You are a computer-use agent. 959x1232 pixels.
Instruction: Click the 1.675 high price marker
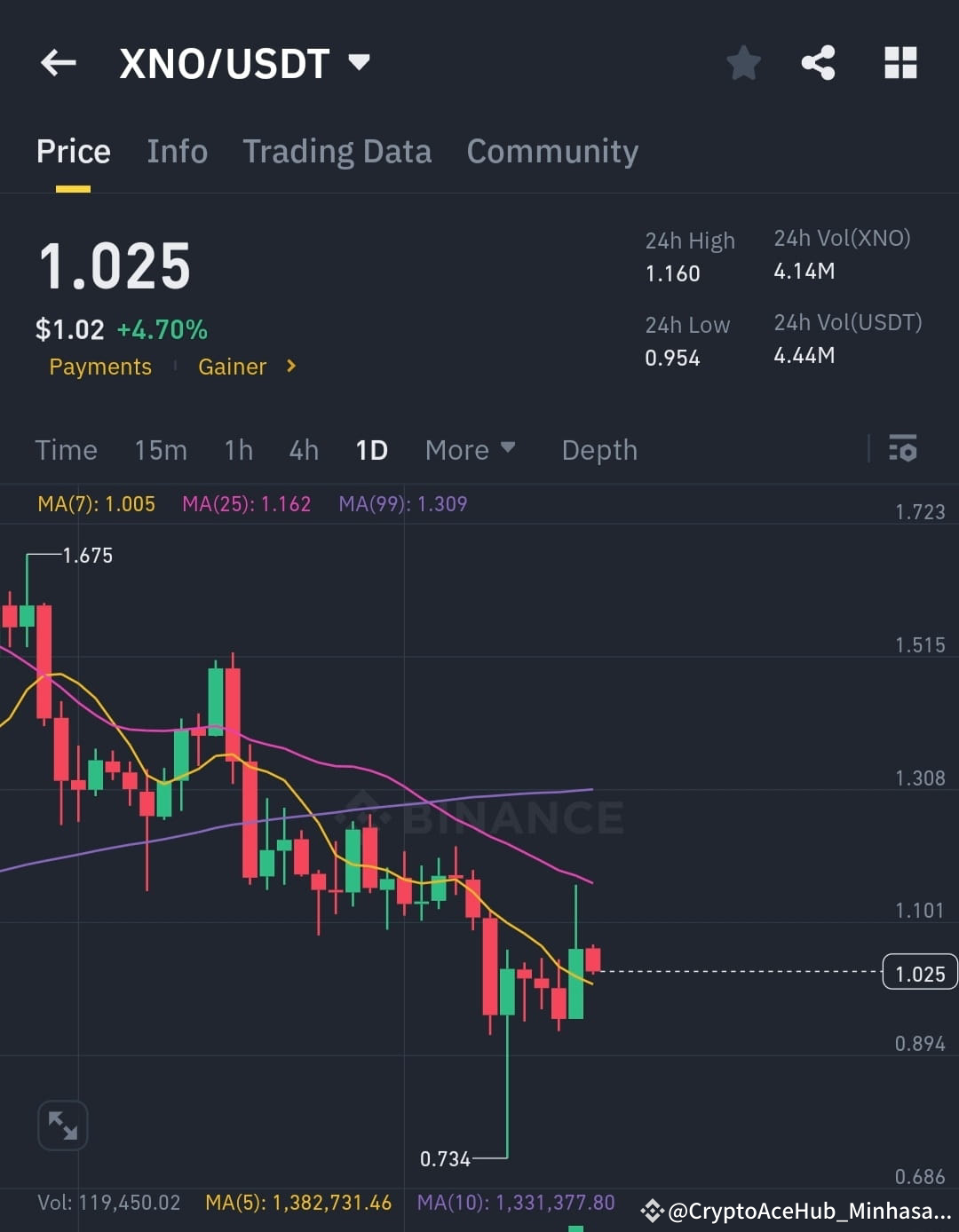click(x=87, y=556)
